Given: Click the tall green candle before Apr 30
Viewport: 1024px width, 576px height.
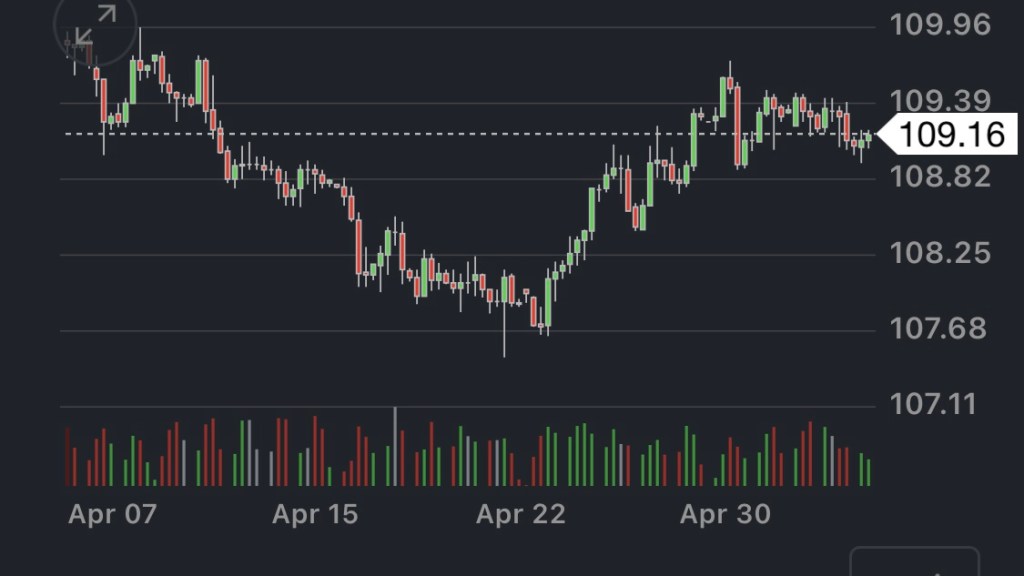Looking at the screenshot, I should pos(694,140).
